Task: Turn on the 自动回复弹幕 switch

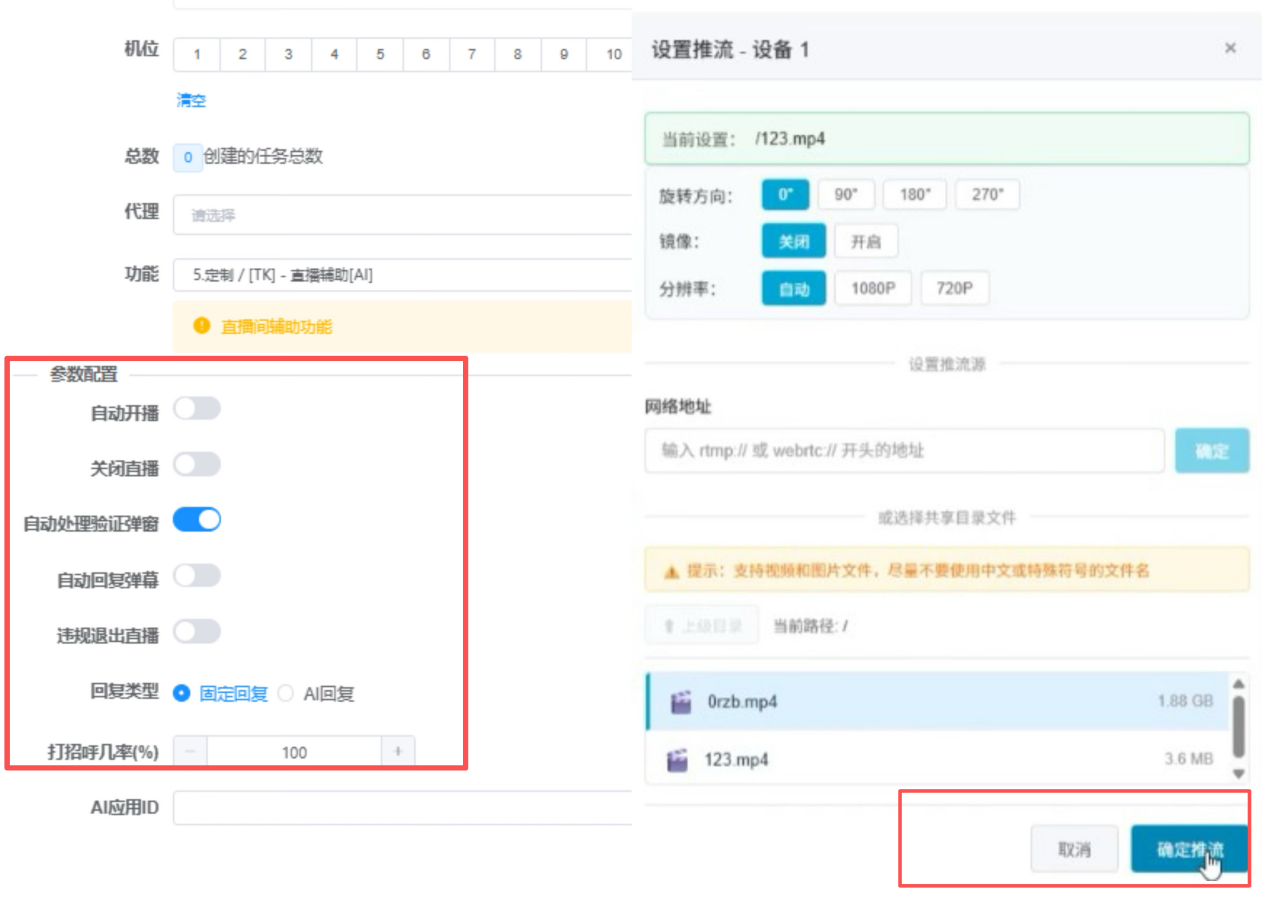Action: pyautogui.click(x=197, y=576)
